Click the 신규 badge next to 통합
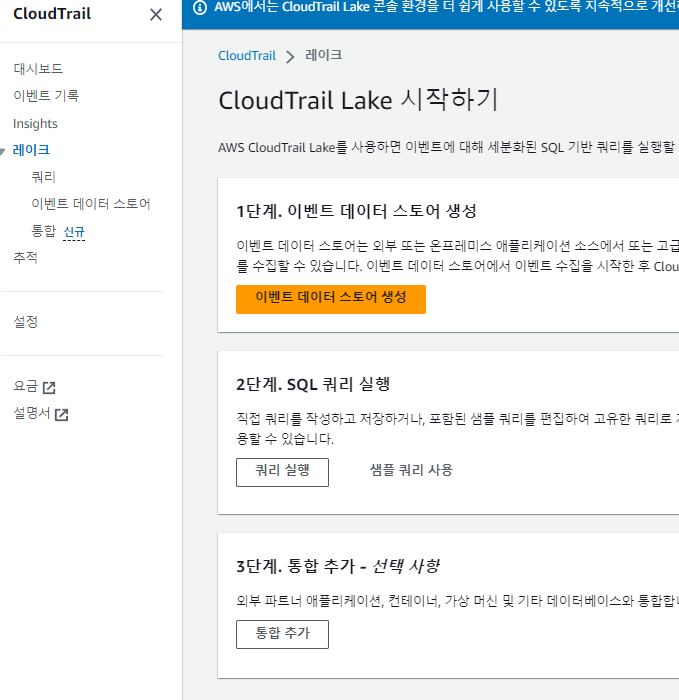Image resolution: width=679 pixels, height=700 pixels. 75,232
